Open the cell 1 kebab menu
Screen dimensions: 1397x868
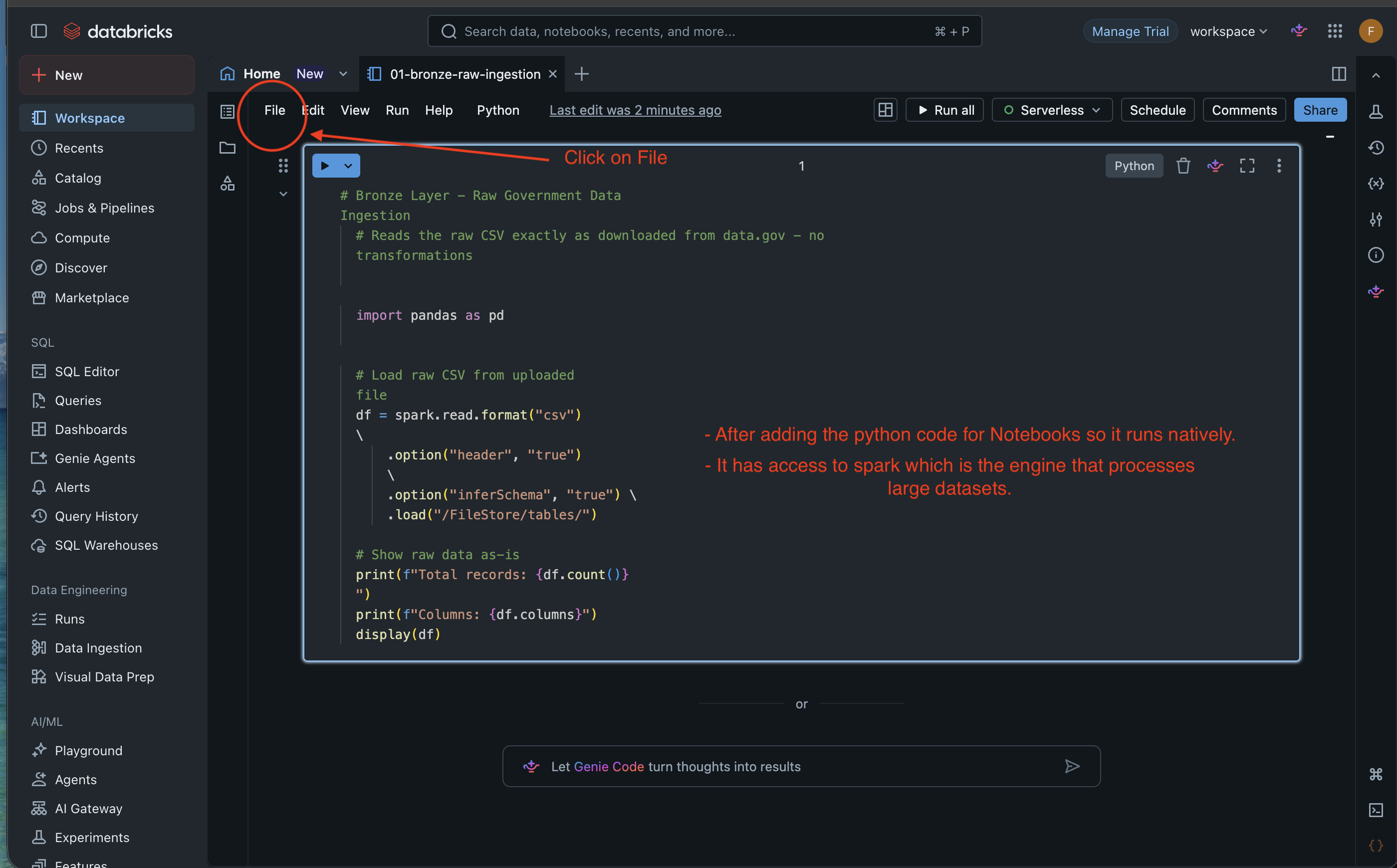click(1279, 166)
